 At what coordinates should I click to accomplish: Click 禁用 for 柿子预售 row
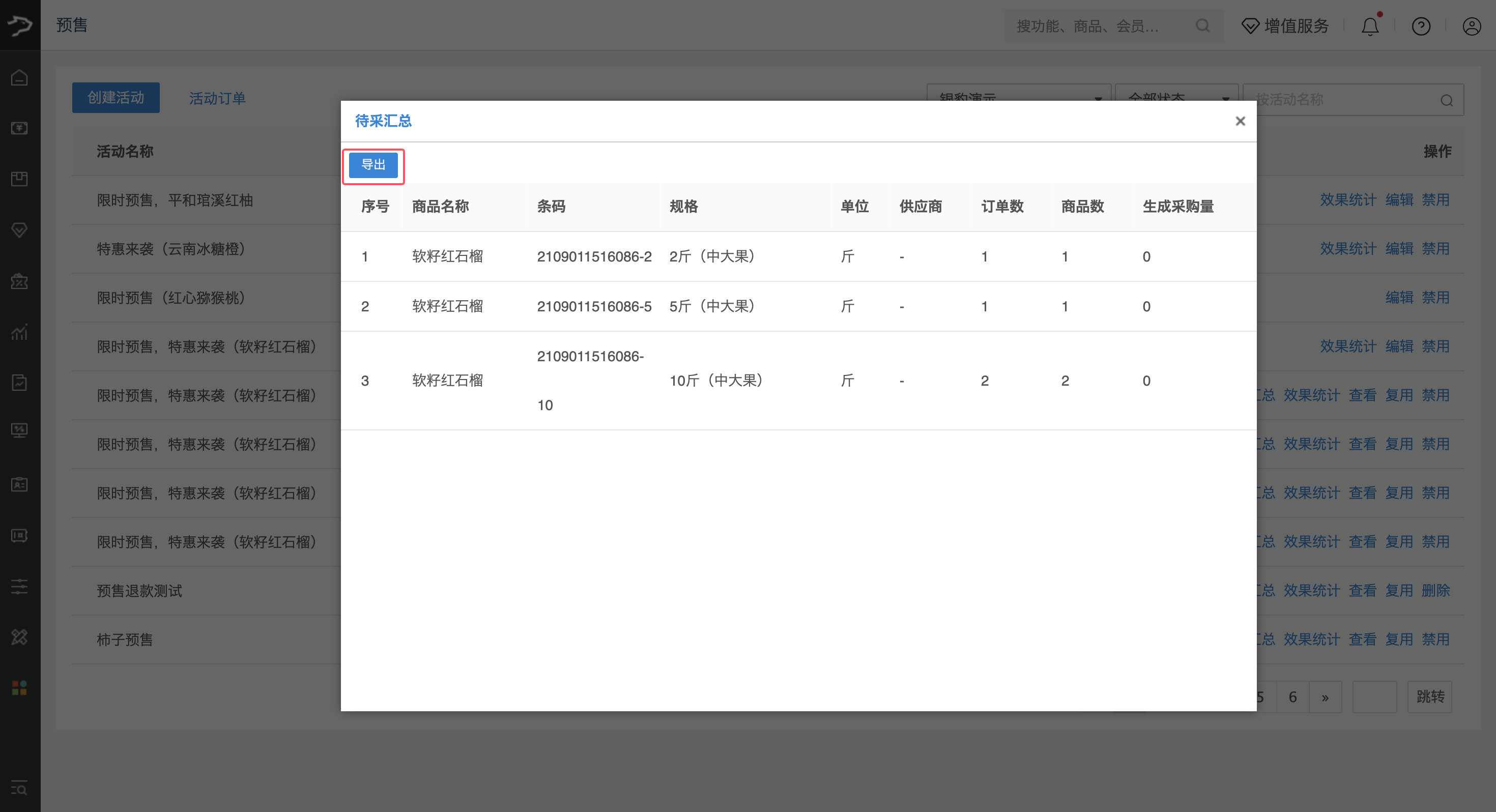point(1435,639)
